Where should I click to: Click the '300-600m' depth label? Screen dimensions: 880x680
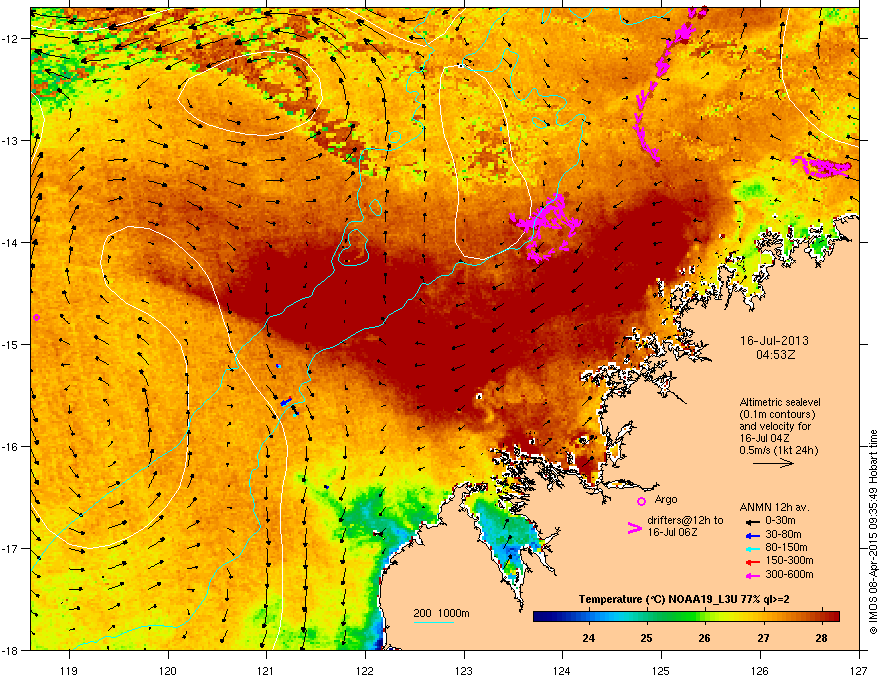pyautogui.click(x=790, y=575)
